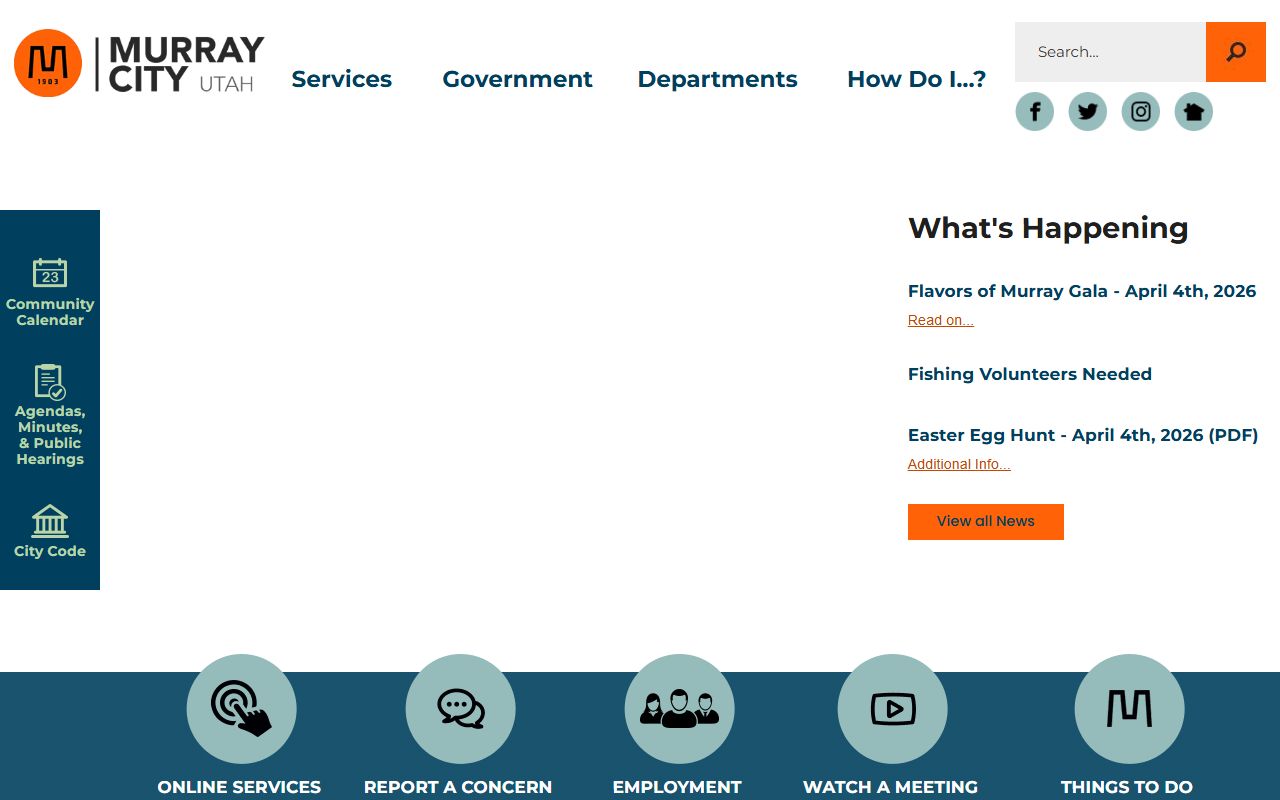Open Fishing Volunteers Needed headline
This screenshot has height=800, width=1280.
[x=1030, y=374]
